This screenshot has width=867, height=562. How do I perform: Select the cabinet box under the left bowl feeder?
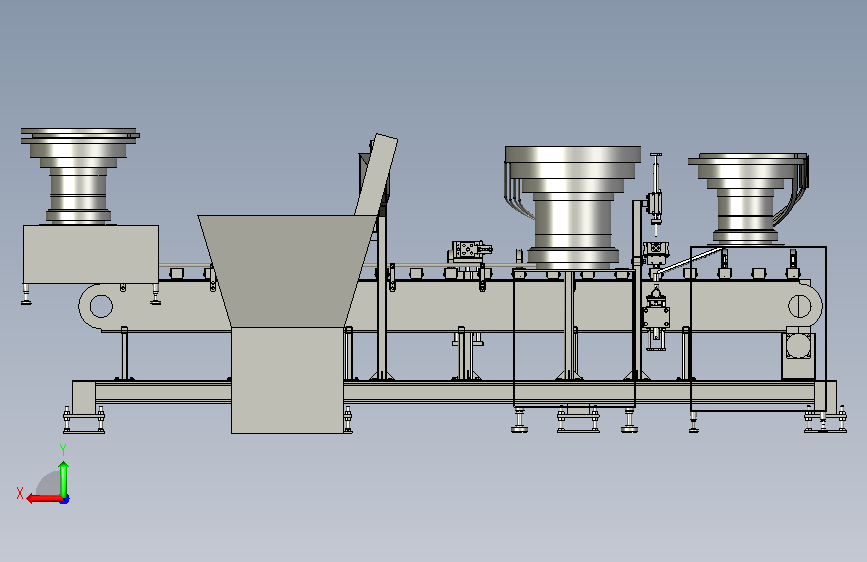pyautogui.click(x=91, y=254)
